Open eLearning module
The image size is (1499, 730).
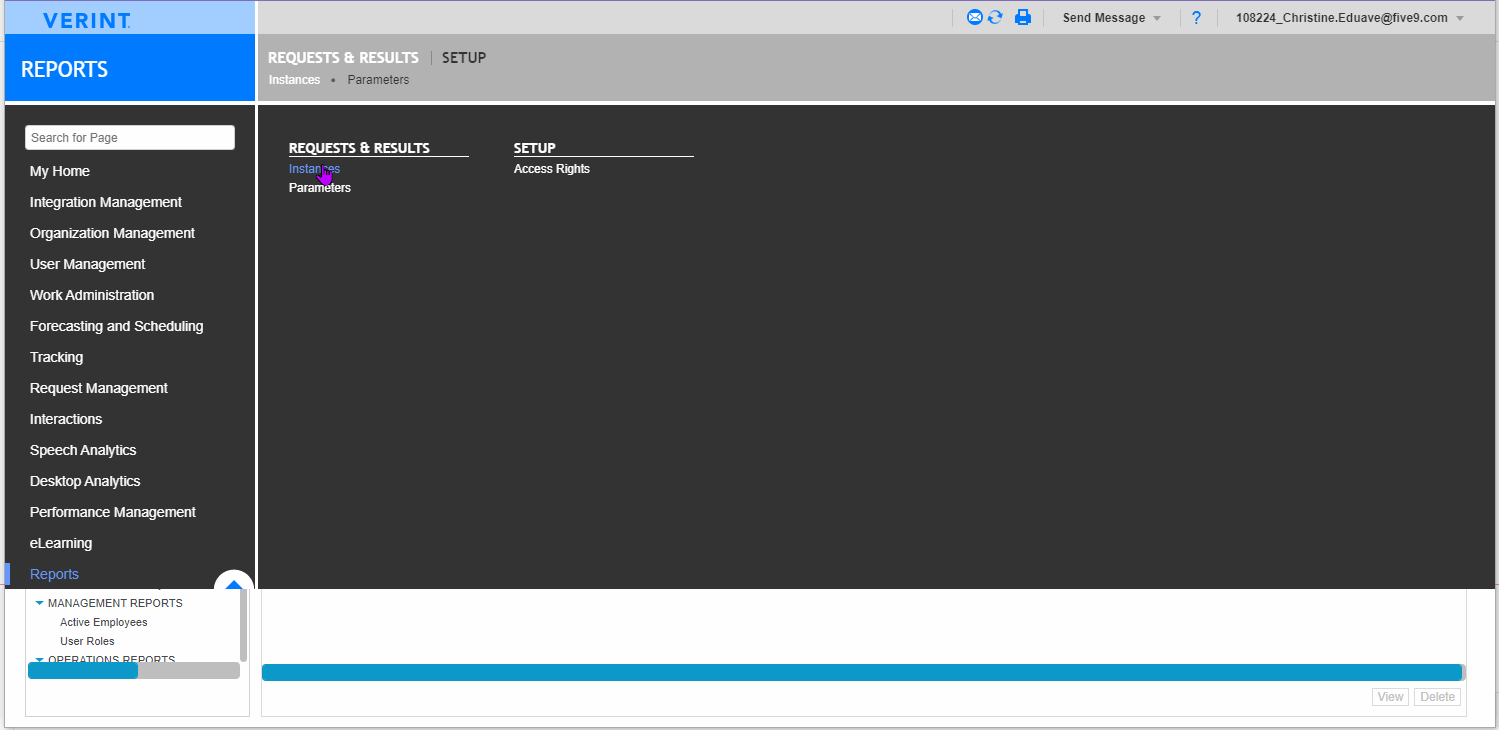click(61, 543)
